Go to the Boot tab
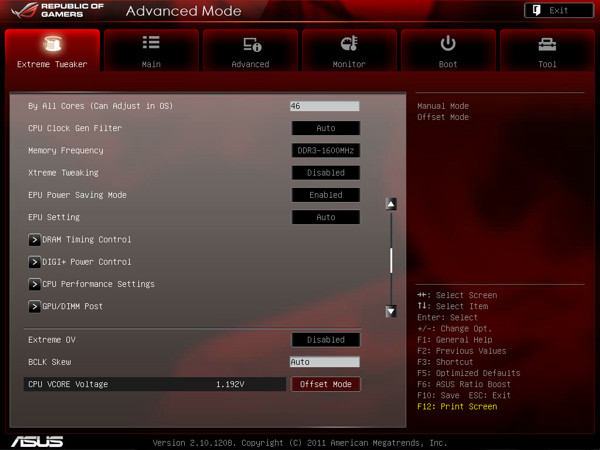600x450 pixels. click(448, 50)
